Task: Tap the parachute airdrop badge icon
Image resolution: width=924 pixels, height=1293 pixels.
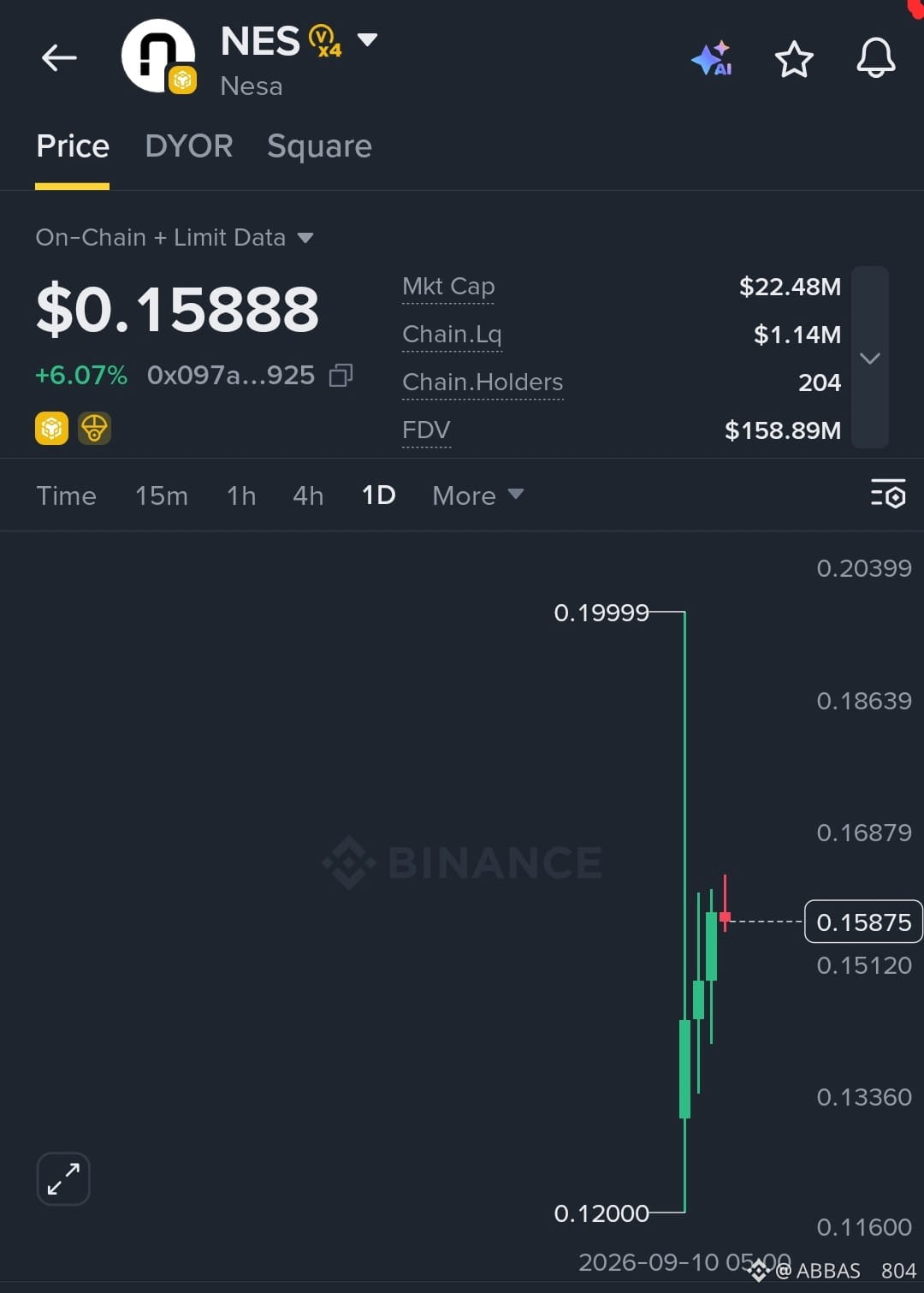Action: [x=94, y=428]
